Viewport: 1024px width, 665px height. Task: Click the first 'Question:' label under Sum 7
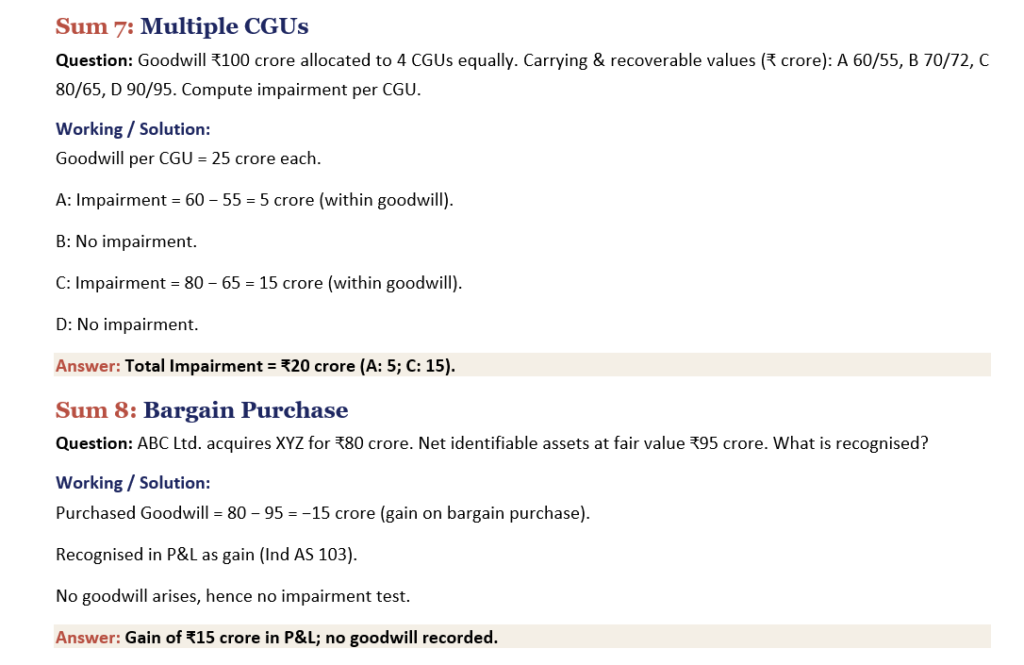[x=94, y=61]
